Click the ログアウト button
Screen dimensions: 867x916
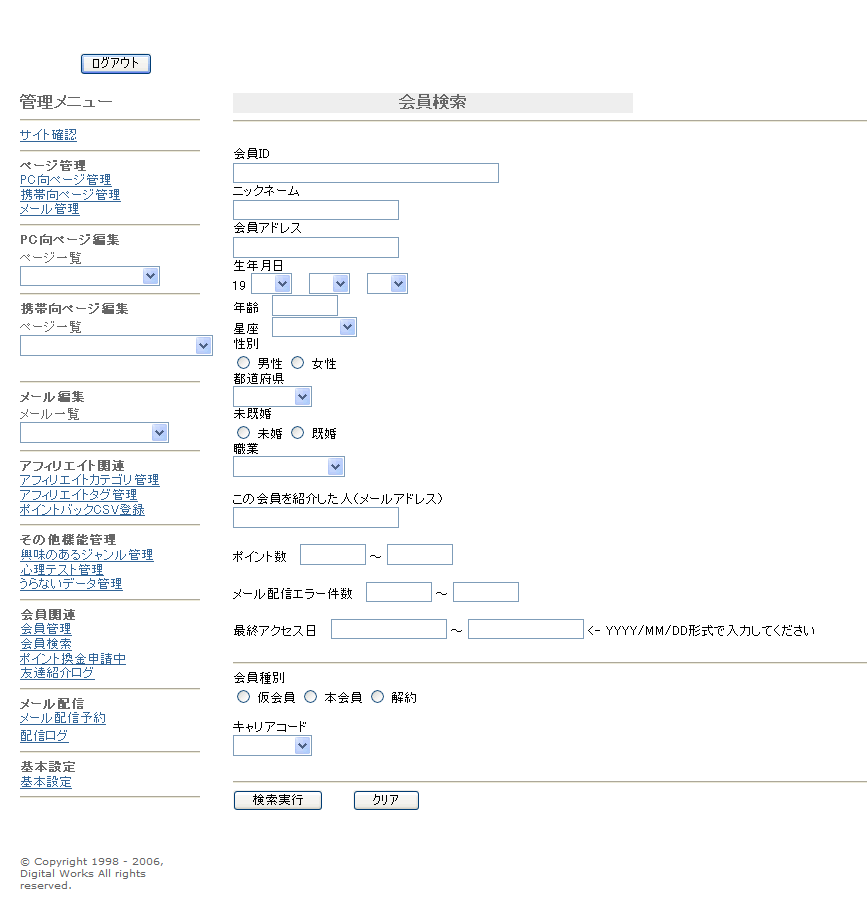(116, 64)
